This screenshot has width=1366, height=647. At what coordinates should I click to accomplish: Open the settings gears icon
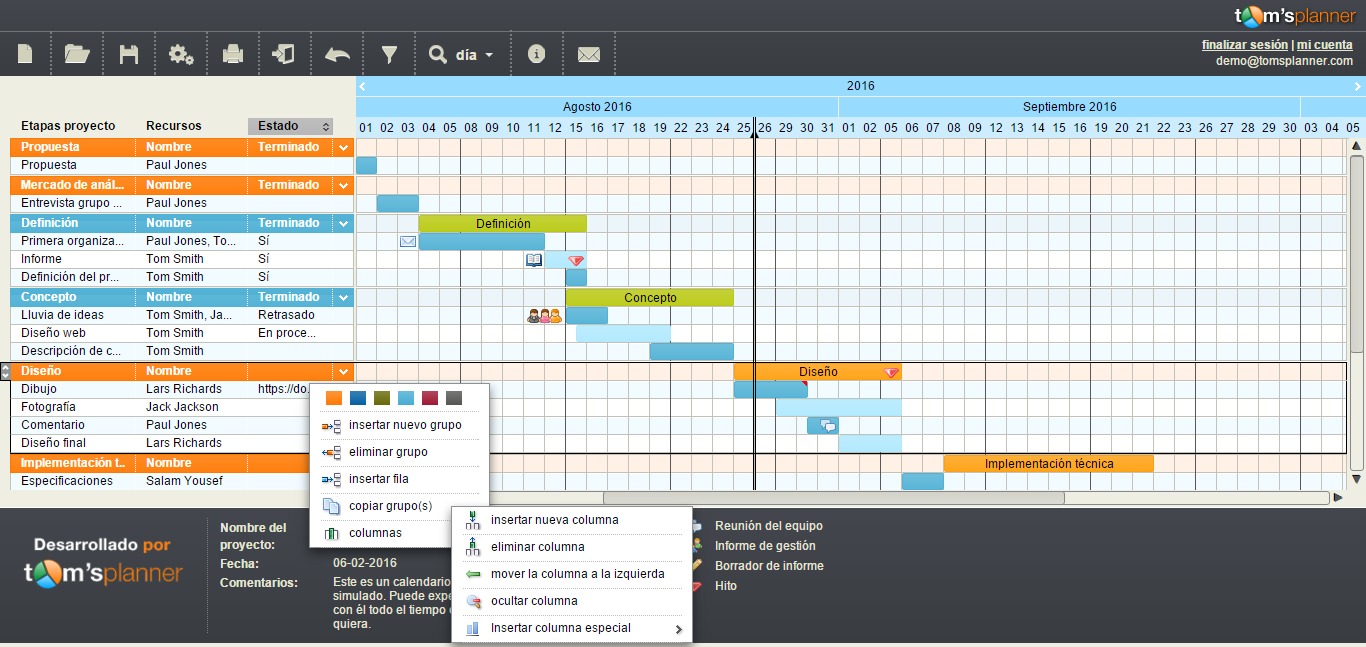(181, 54)
